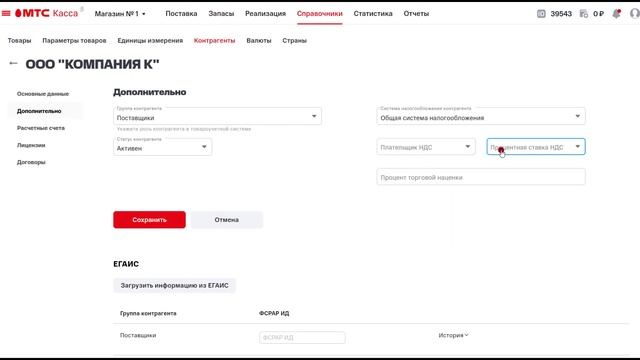Go back using the left arrow icon
This screenshot has height=360, width=640.
click(x=13, y=63)
